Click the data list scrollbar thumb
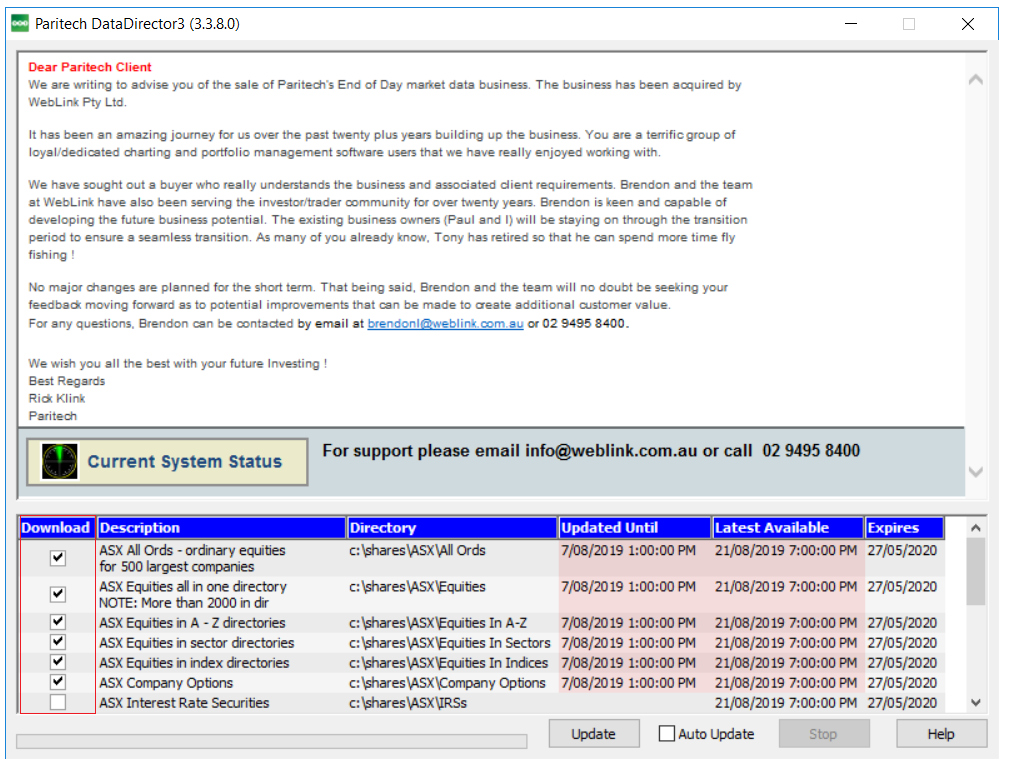This screenshot has width=1012, height=766. point(976,572)
